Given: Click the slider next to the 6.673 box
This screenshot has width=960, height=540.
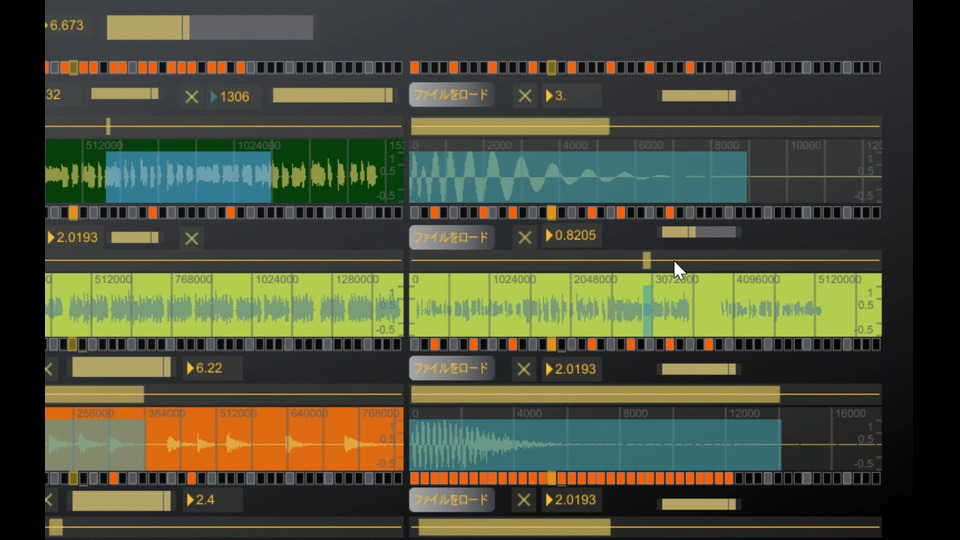Looking at the screenshot, I should click(210, 28).
